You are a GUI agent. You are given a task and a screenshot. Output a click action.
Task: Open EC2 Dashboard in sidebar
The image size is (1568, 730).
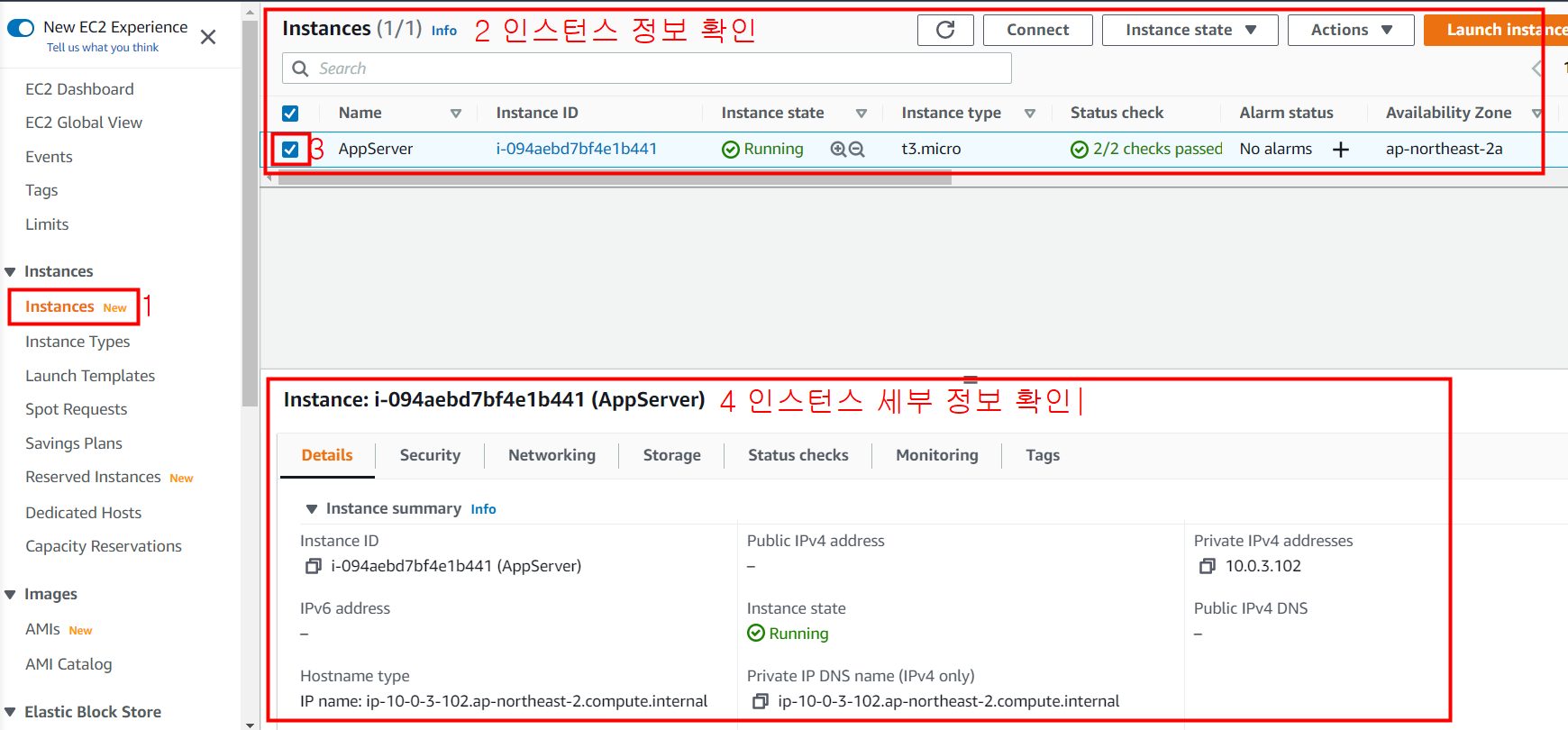click(x=79, y=89)
